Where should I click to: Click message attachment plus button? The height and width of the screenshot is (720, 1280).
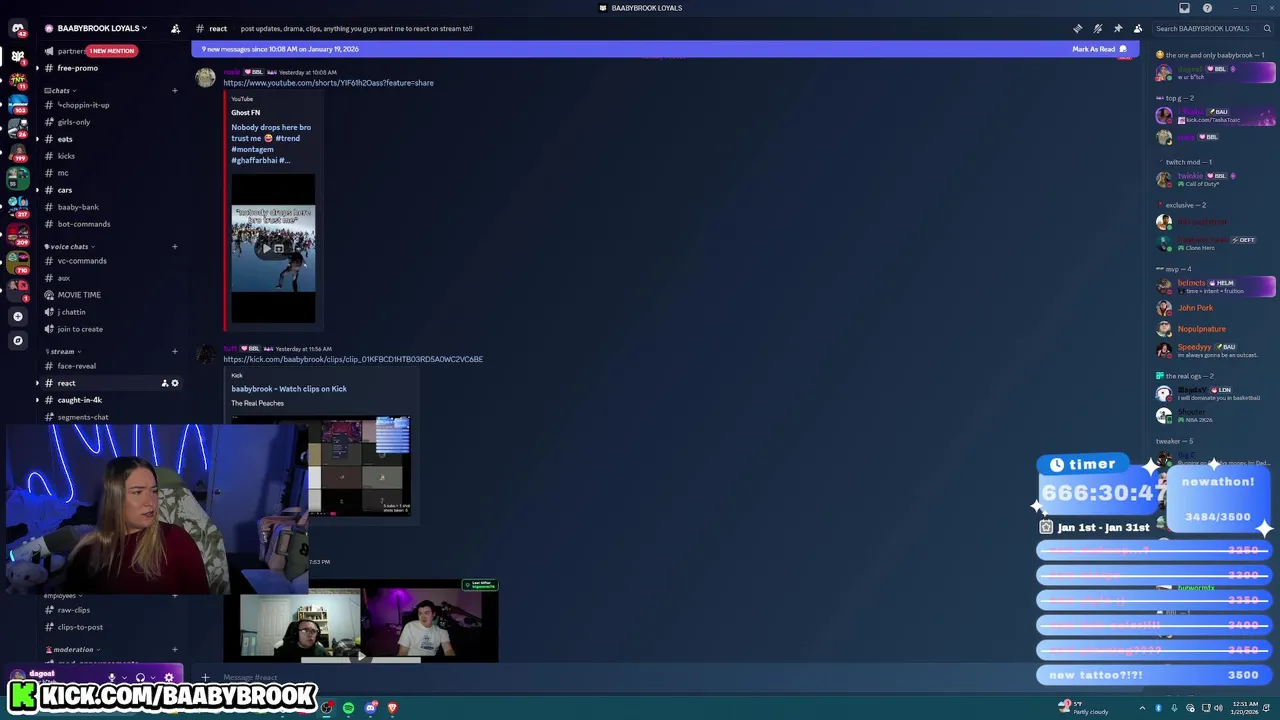click(x=205, y=677)
